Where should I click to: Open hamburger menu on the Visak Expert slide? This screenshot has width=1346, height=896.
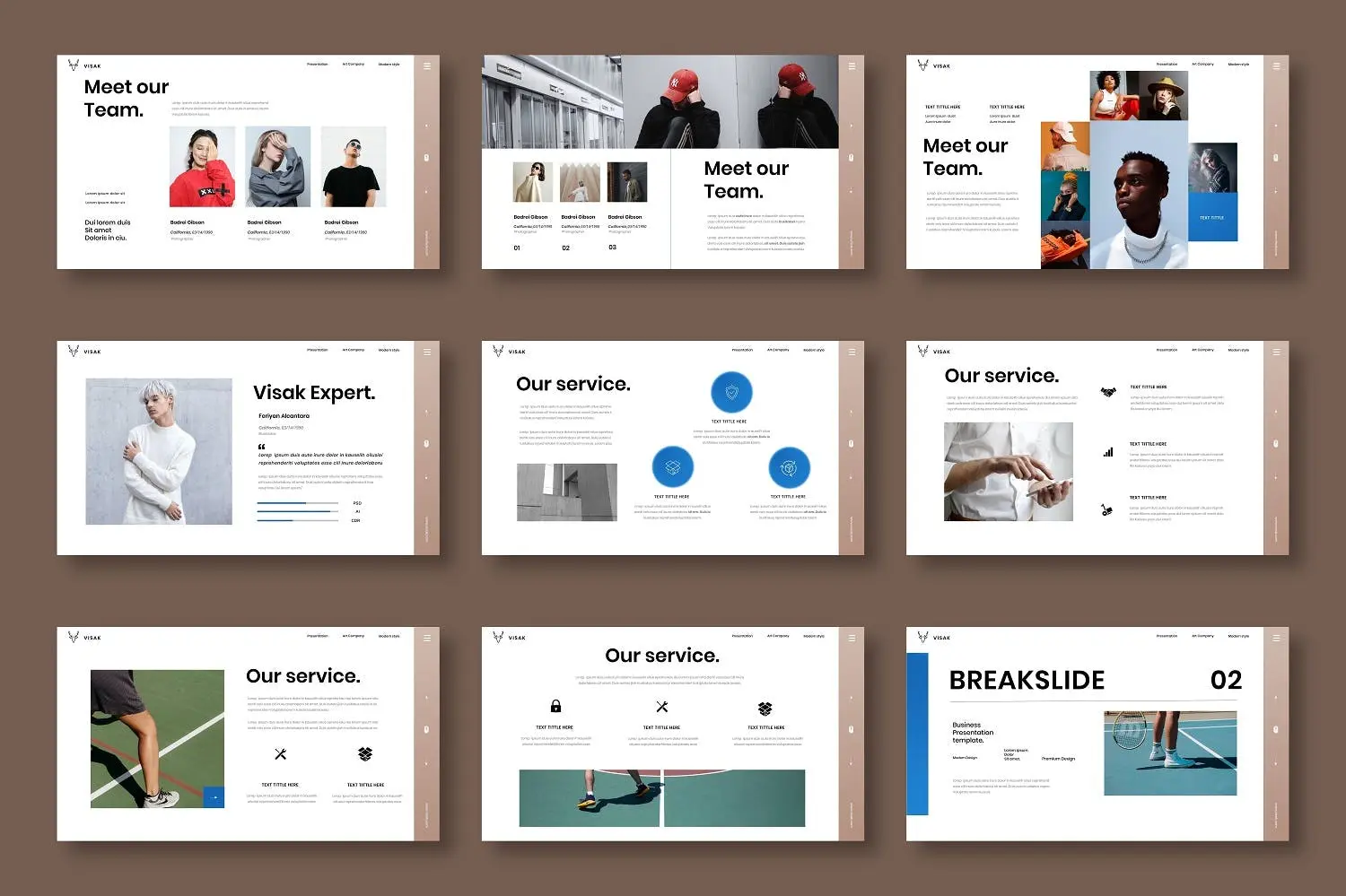[427, 352]
